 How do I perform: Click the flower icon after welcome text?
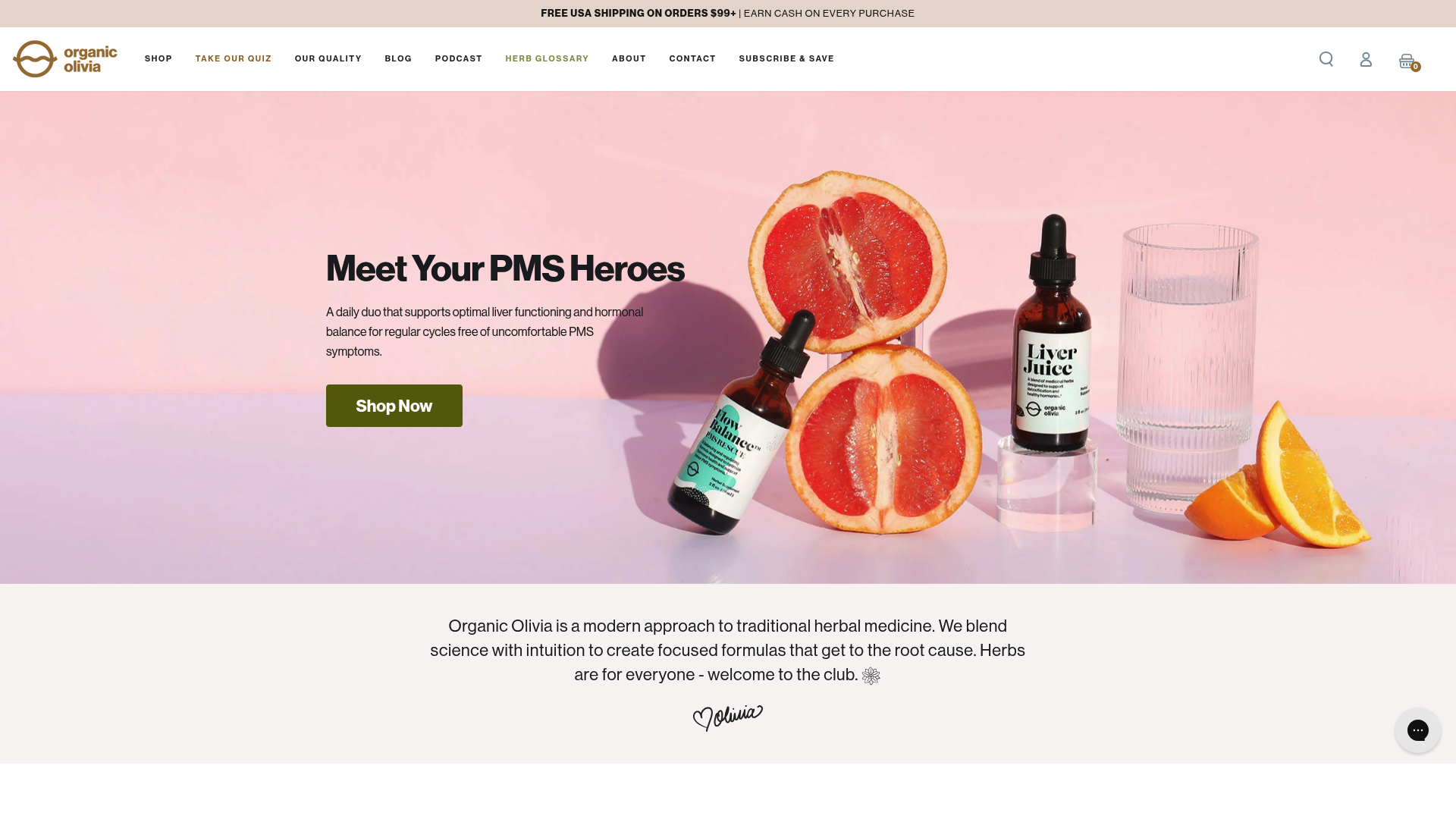871,676
